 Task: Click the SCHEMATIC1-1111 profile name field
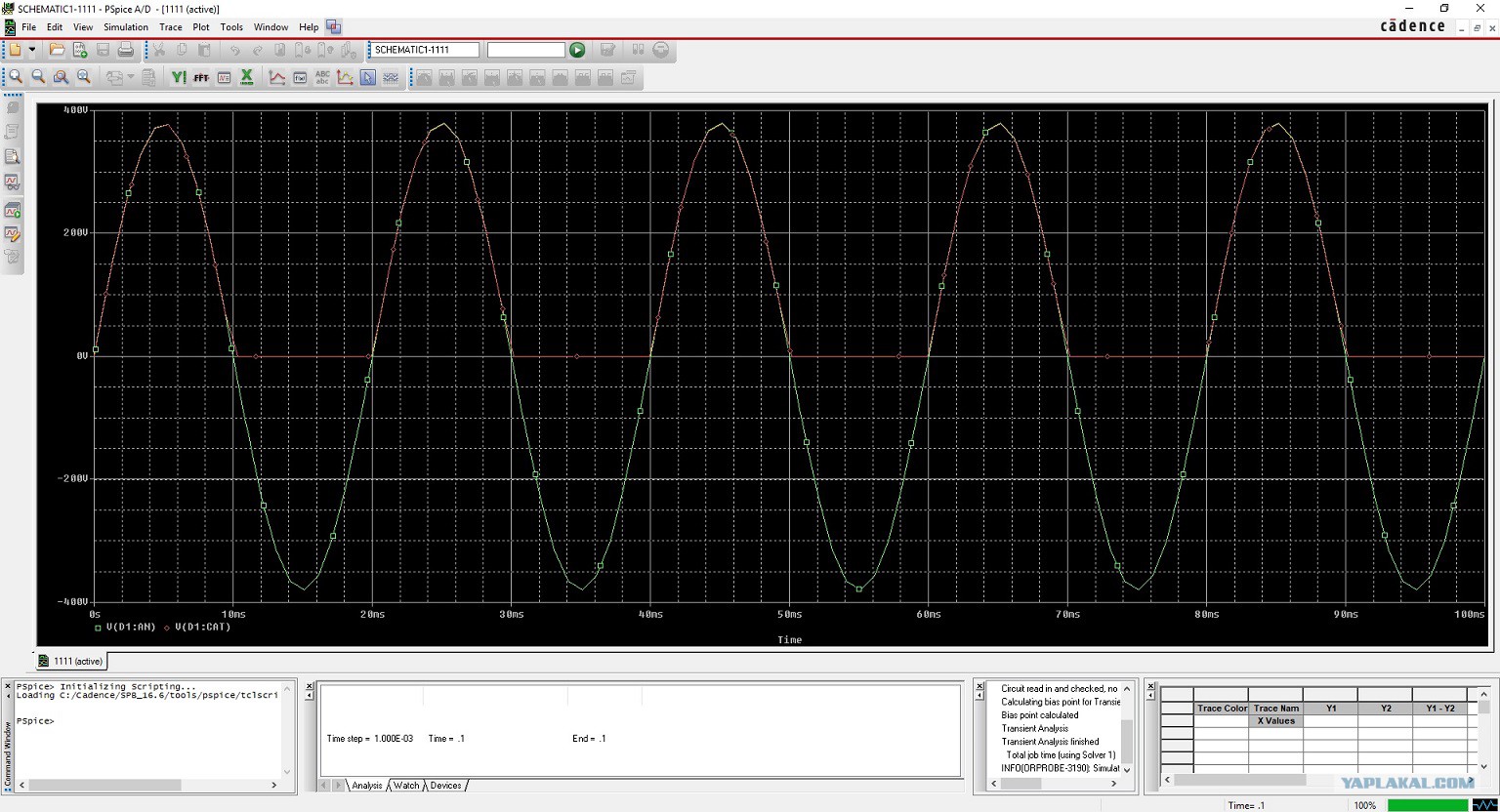point(426,50)
